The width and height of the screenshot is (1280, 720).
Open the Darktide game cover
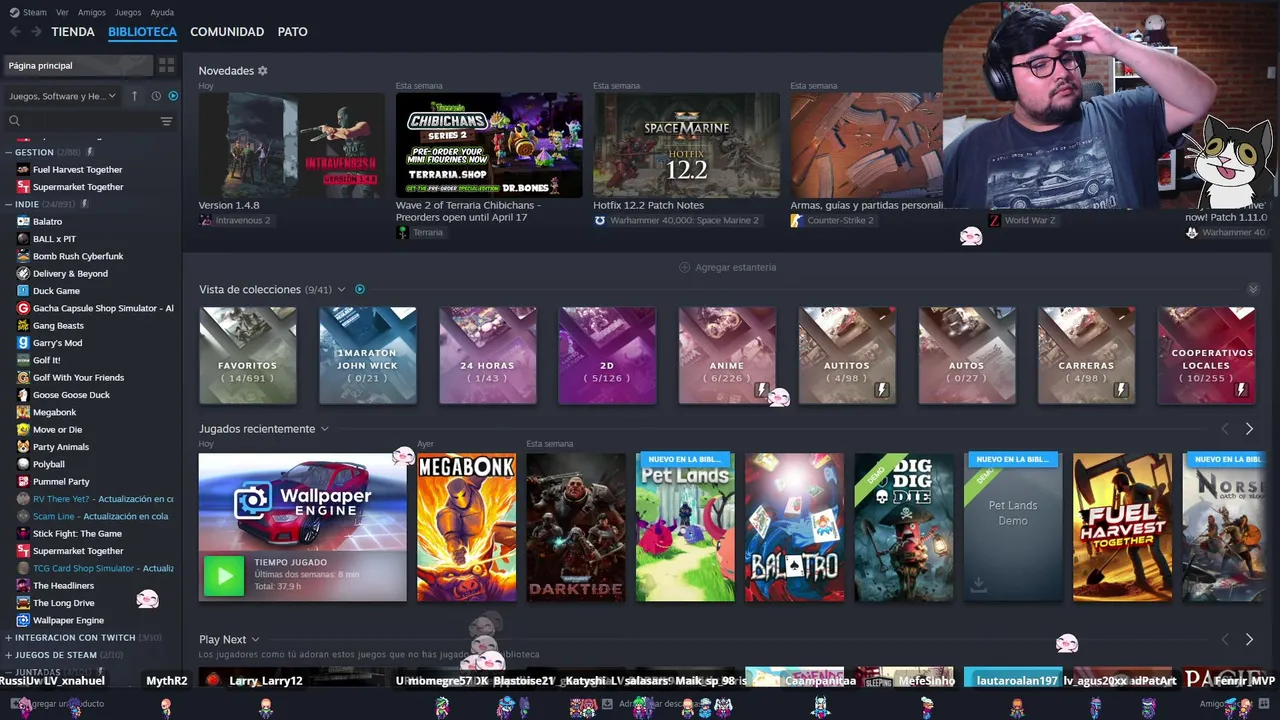576,527
